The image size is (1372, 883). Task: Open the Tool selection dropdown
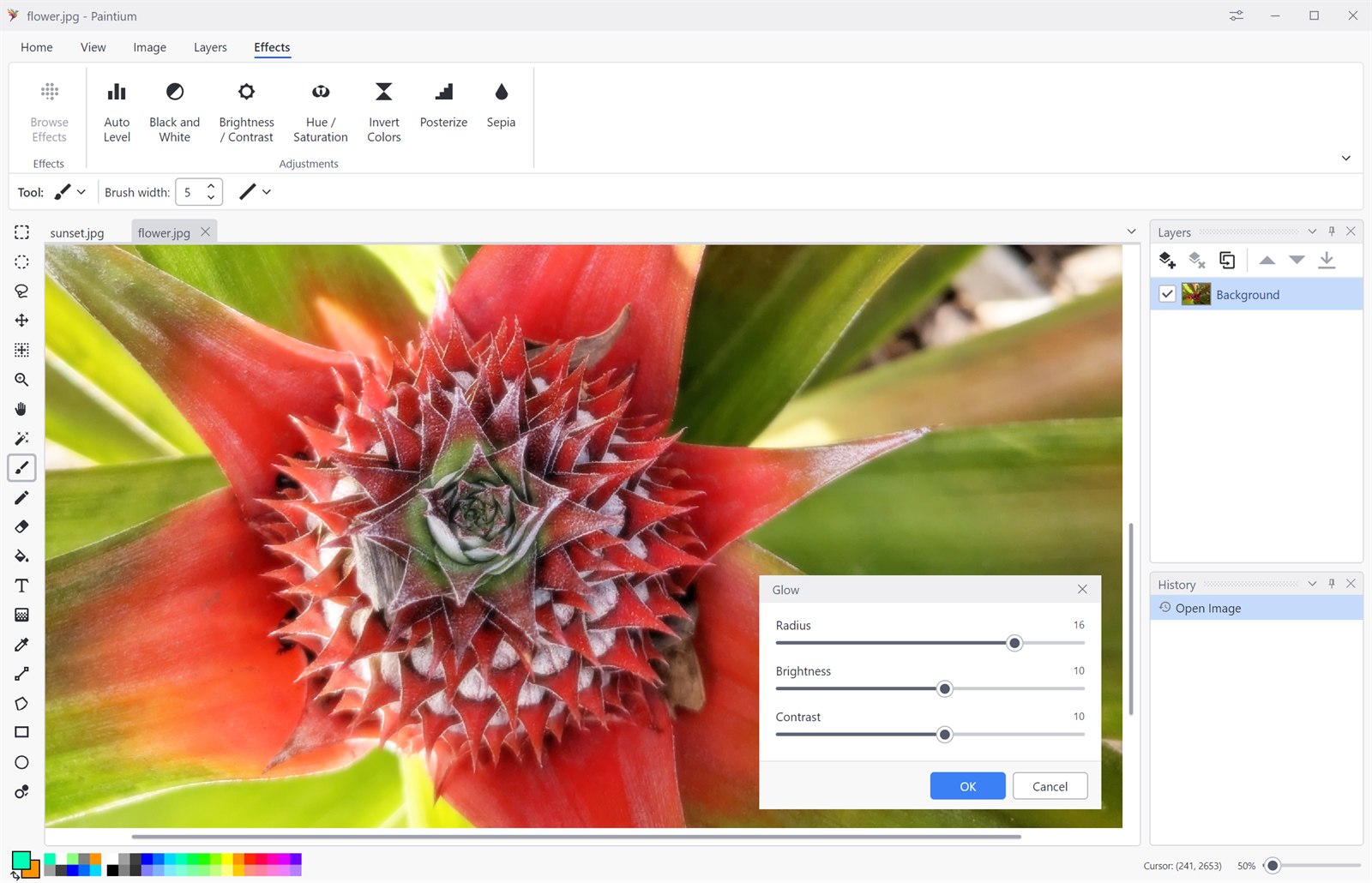(x=70, y=192)
